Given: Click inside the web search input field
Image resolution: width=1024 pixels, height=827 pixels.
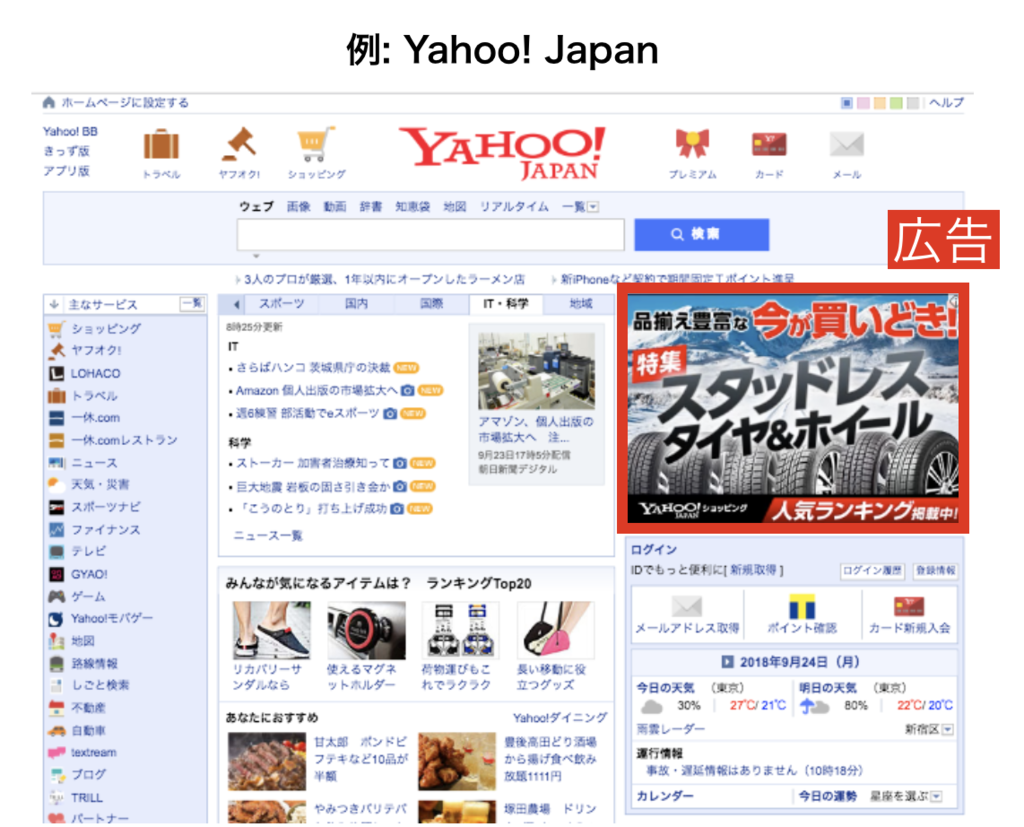Looking at the screenshot, I should [430, 235].
